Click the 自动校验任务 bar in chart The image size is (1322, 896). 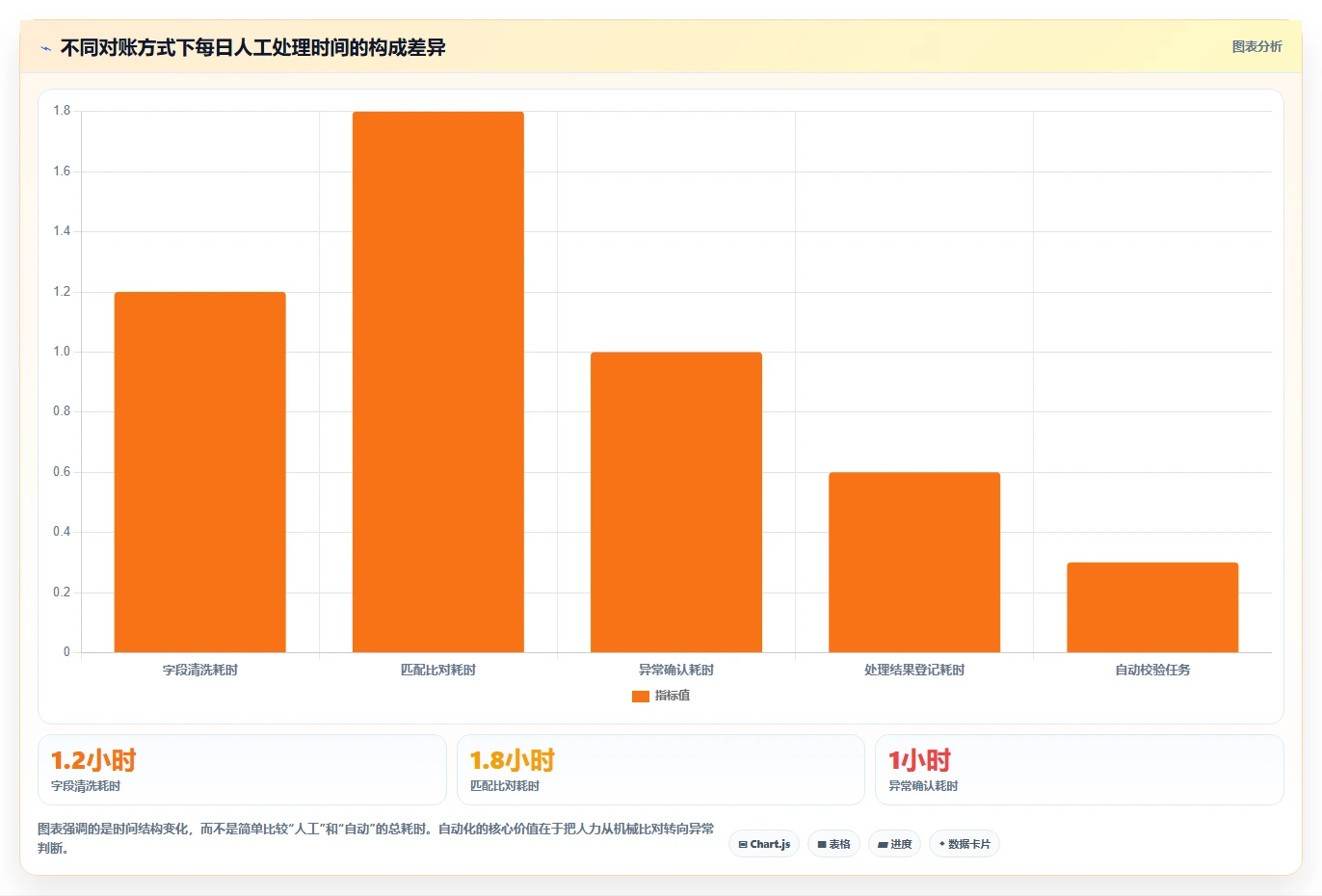point(1152,607)
